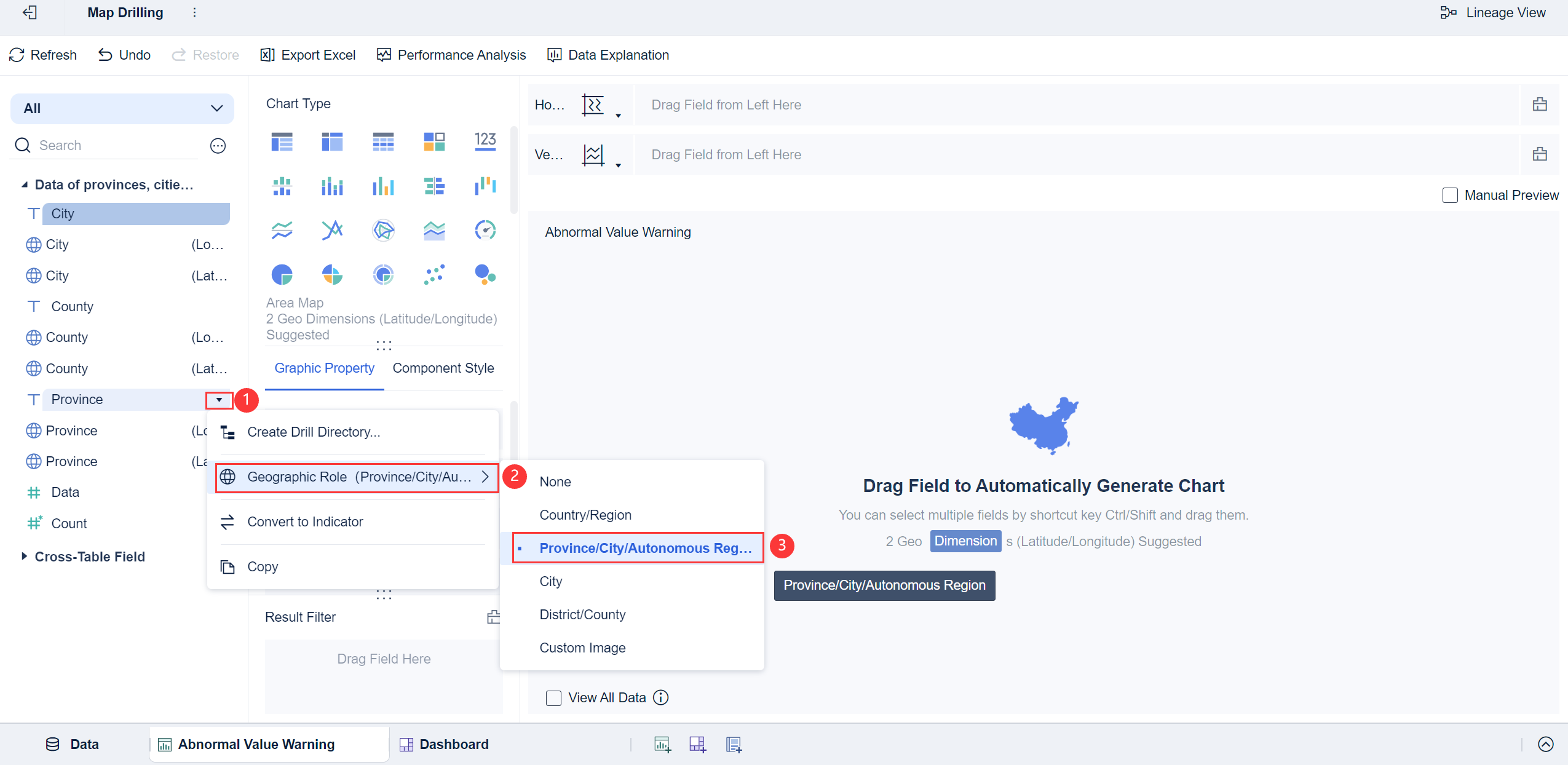This screenshot has width=1568, height=765.
Task: Open the vertical axis settings toolbox icon
Action: pyautogui.click(x=1540, y=154)
